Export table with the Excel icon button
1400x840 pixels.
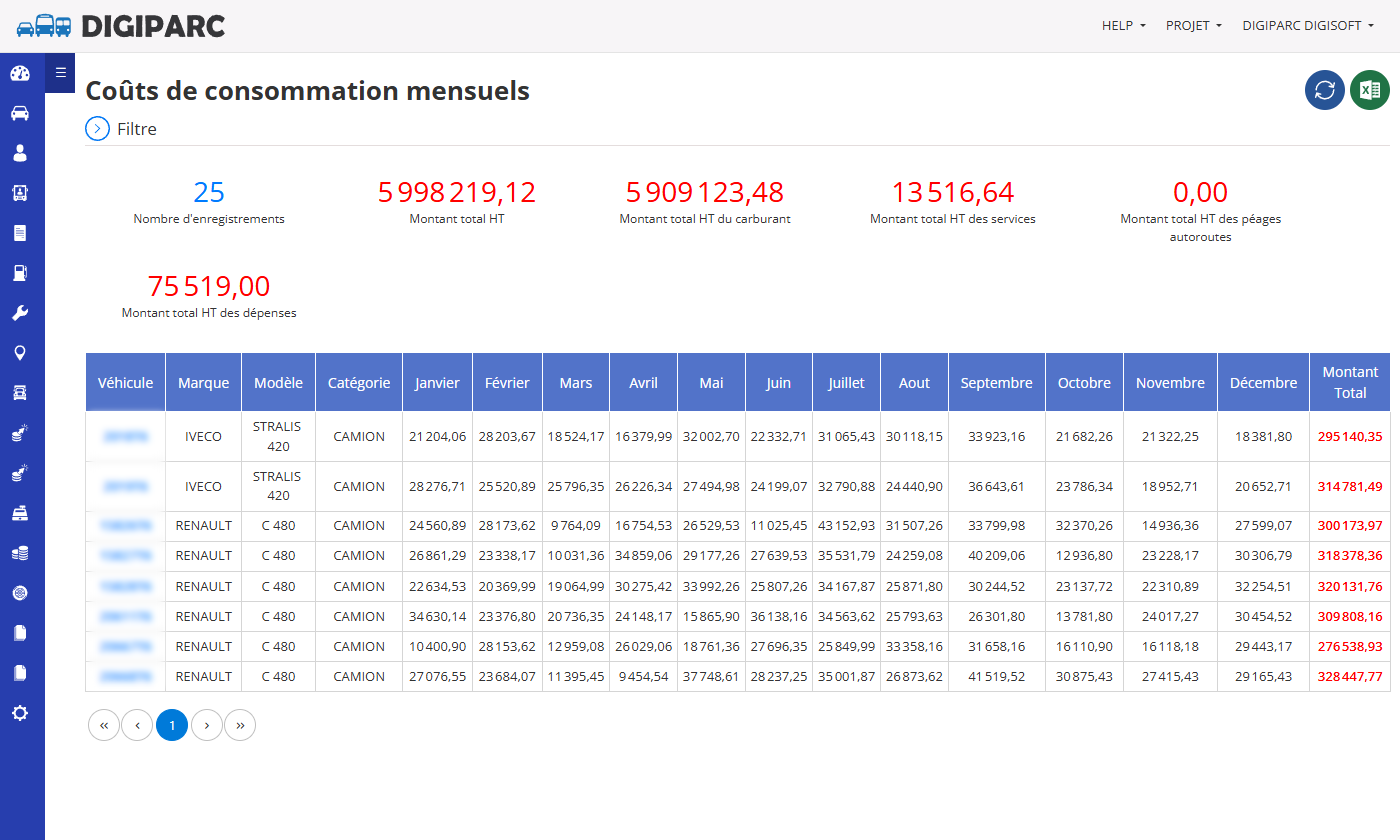1370,90
